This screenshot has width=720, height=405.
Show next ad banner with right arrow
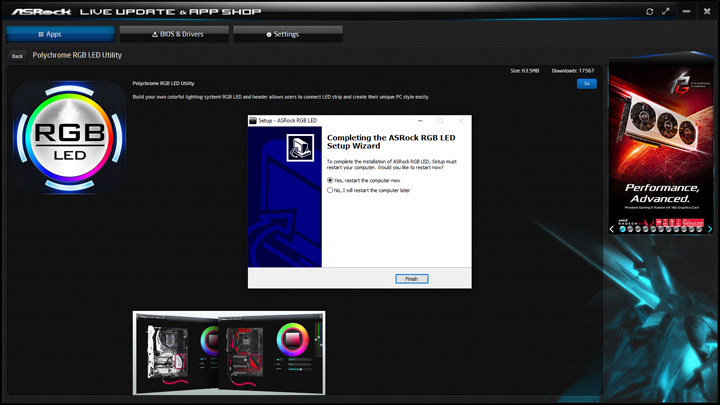pos(710,229)
